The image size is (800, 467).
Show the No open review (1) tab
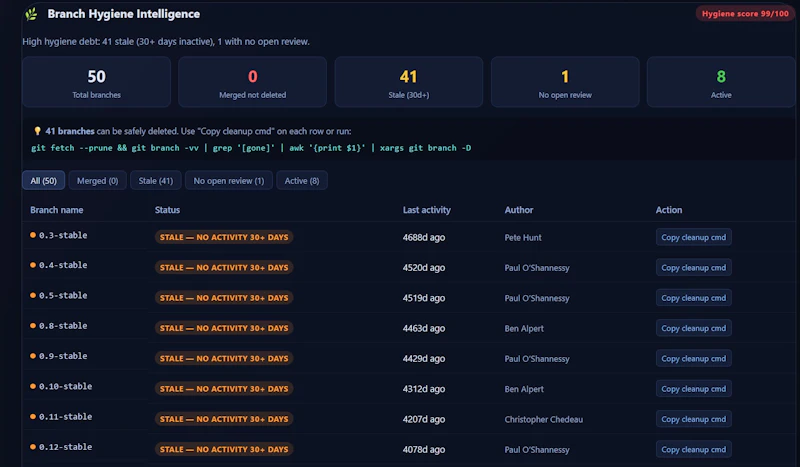[x=229, y=181]
